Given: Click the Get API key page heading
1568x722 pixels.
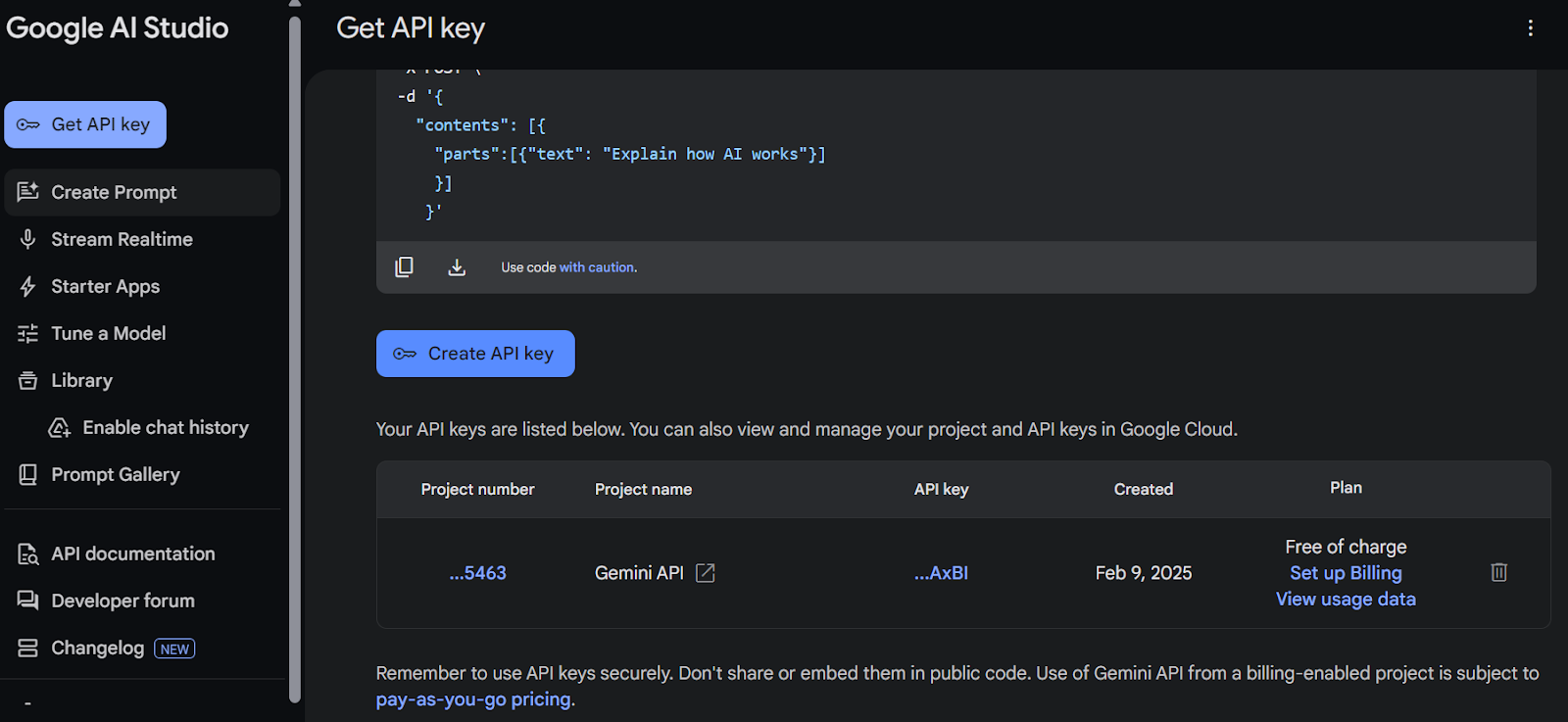Looking at the screenshot, I should tap(411, 28).
